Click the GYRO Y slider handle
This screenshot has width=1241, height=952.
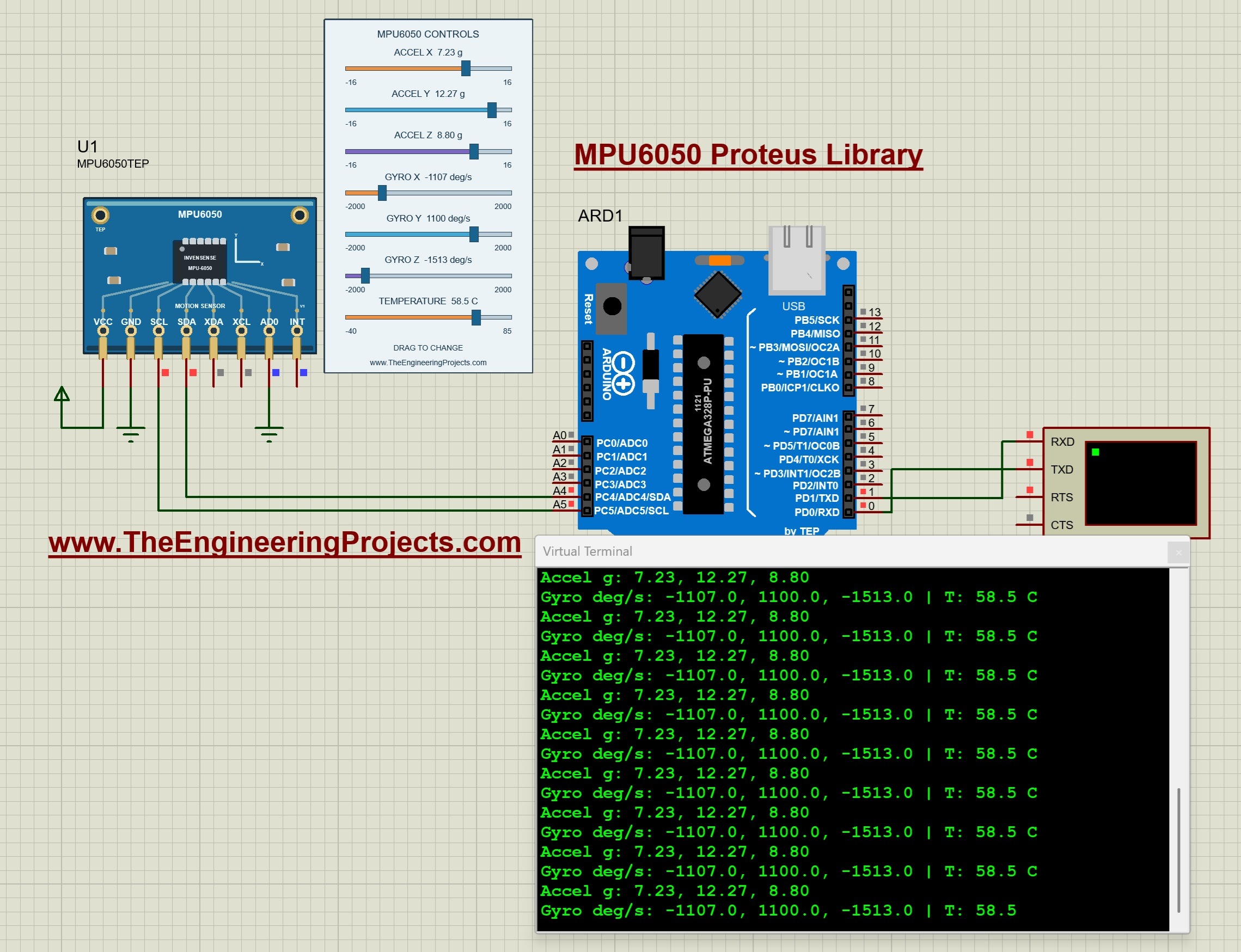[474, 234]
